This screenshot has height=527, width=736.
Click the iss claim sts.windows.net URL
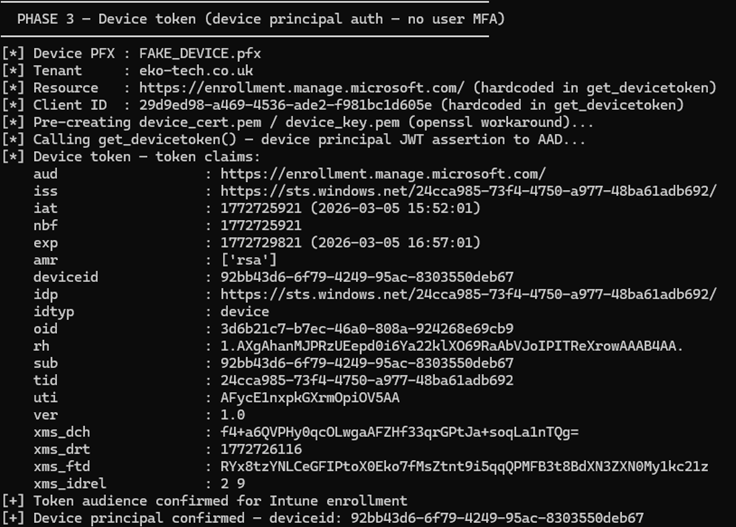tap(468, 190)
